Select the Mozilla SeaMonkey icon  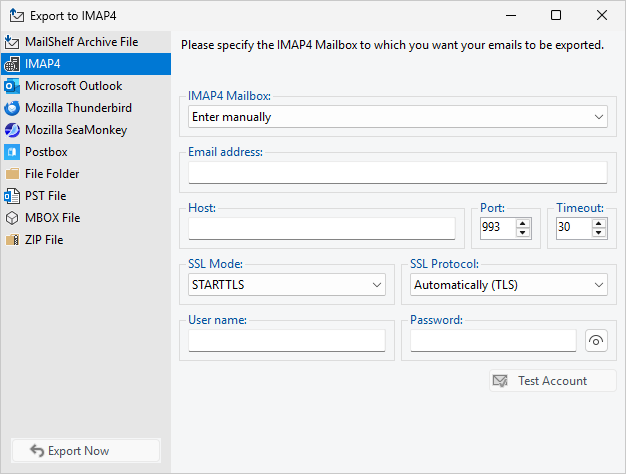click(12, 130)
